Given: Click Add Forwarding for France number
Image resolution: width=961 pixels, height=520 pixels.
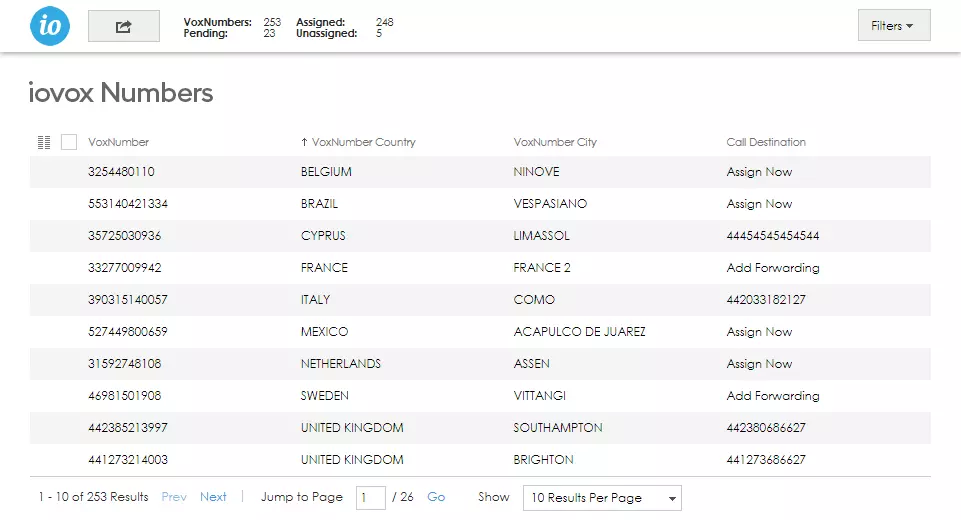Looking at the screenshot, I should 772,268.
